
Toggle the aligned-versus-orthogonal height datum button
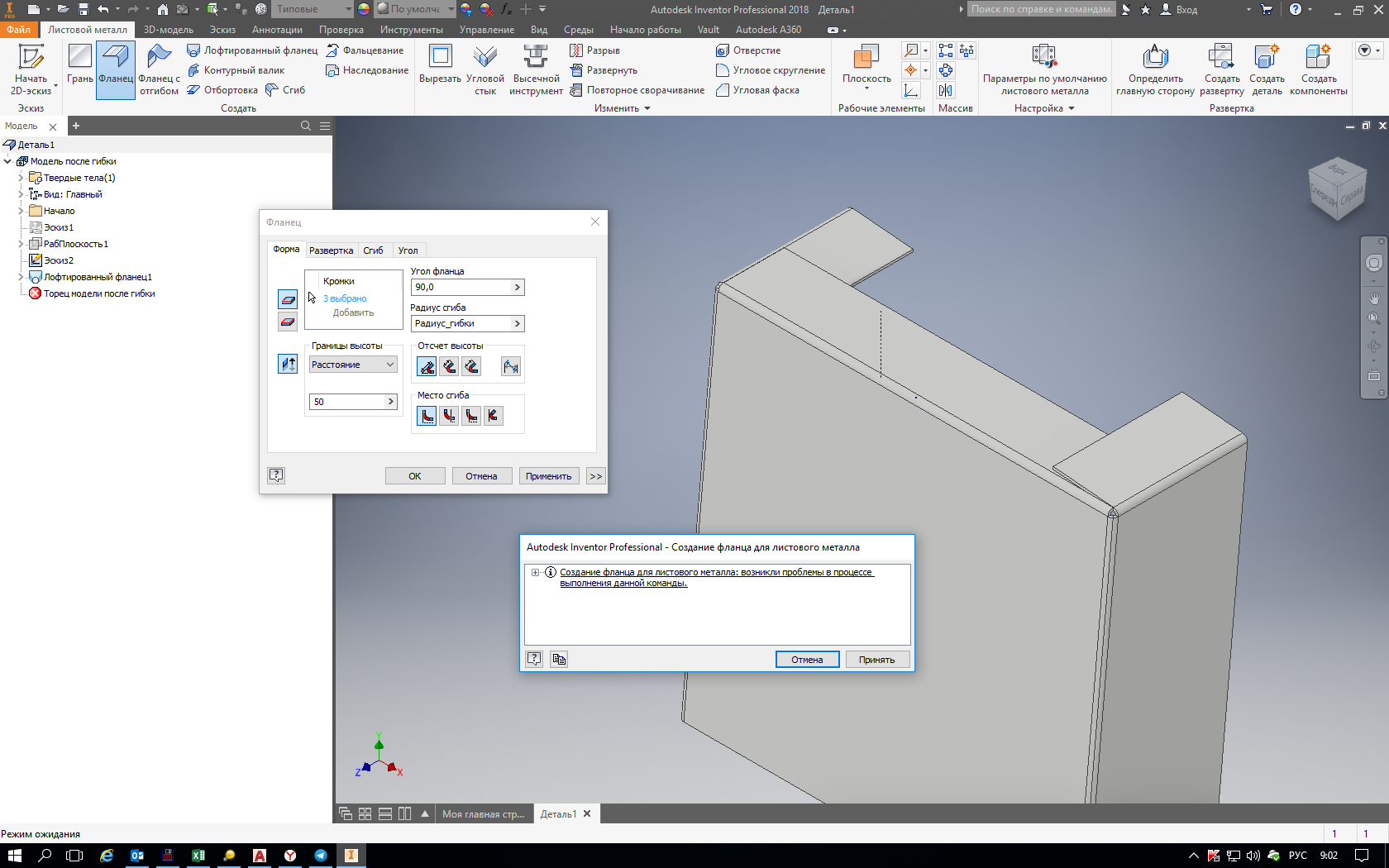[x=511, y=366]
